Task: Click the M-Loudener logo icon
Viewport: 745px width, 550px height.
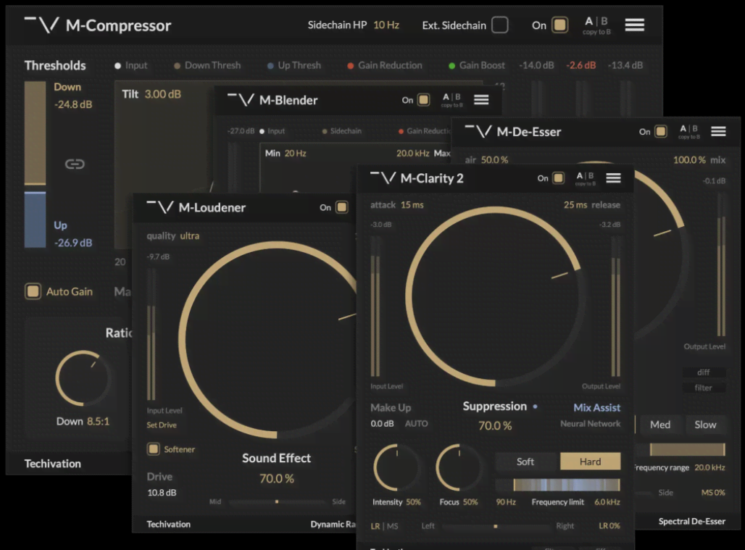Action: coord(160,207)
